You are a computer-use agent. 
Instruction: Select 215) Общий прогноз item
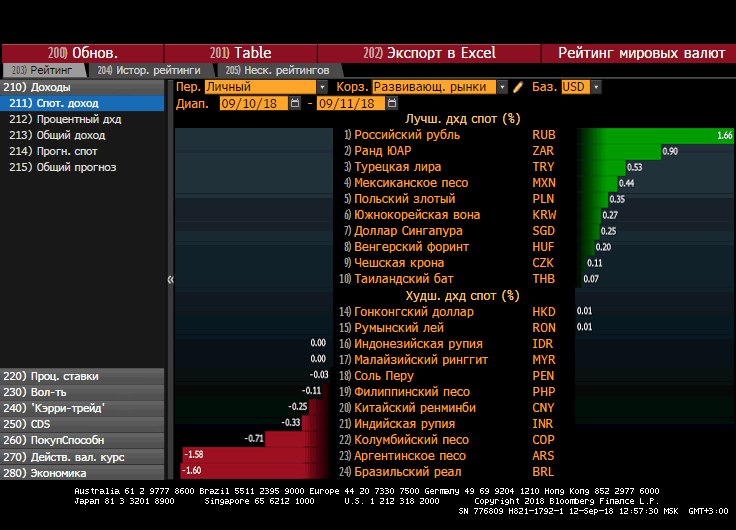point(82,167)
